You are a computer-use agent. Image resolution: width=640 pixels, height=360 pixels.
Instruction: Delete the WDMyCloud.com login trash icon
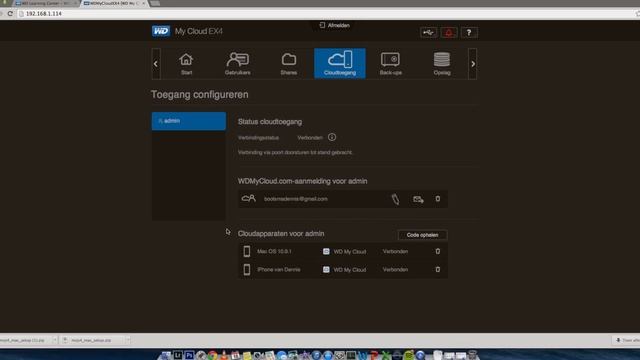pos(438,199)
